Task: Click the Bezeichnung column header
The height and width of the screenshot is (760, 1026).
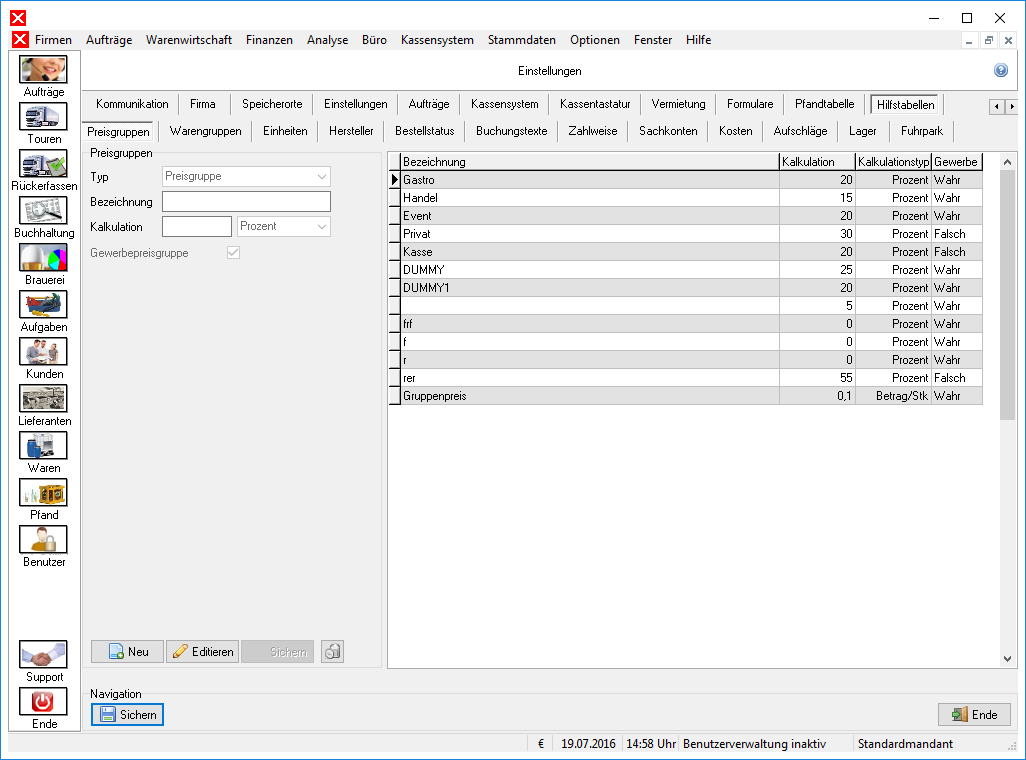Action: click(x=590, y=162)
